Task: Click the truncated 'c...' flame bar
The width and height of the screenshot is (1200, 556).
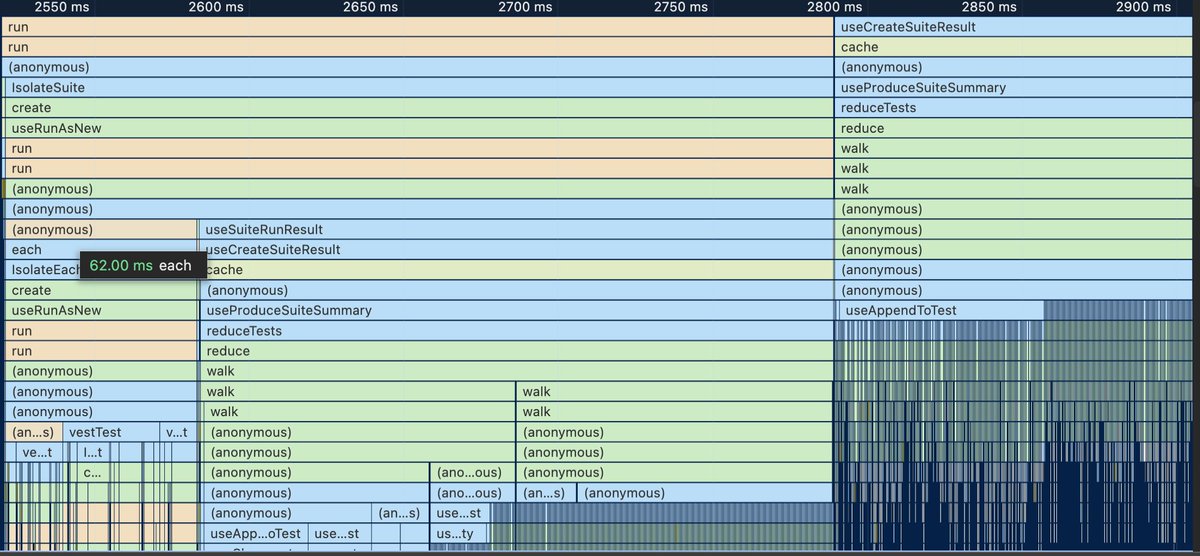Action: click(91, 472)
